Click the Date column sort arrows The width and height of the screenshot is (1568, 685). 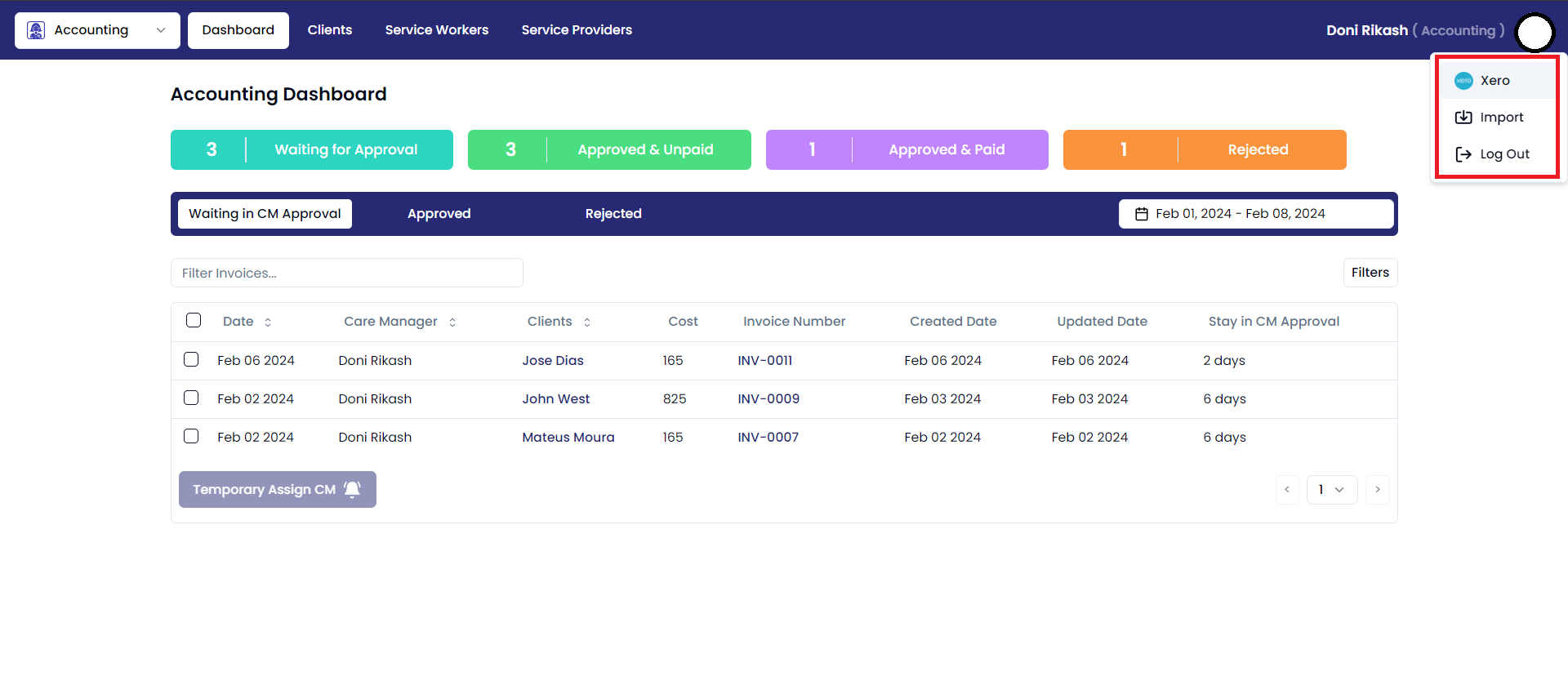tap(268, 322)
